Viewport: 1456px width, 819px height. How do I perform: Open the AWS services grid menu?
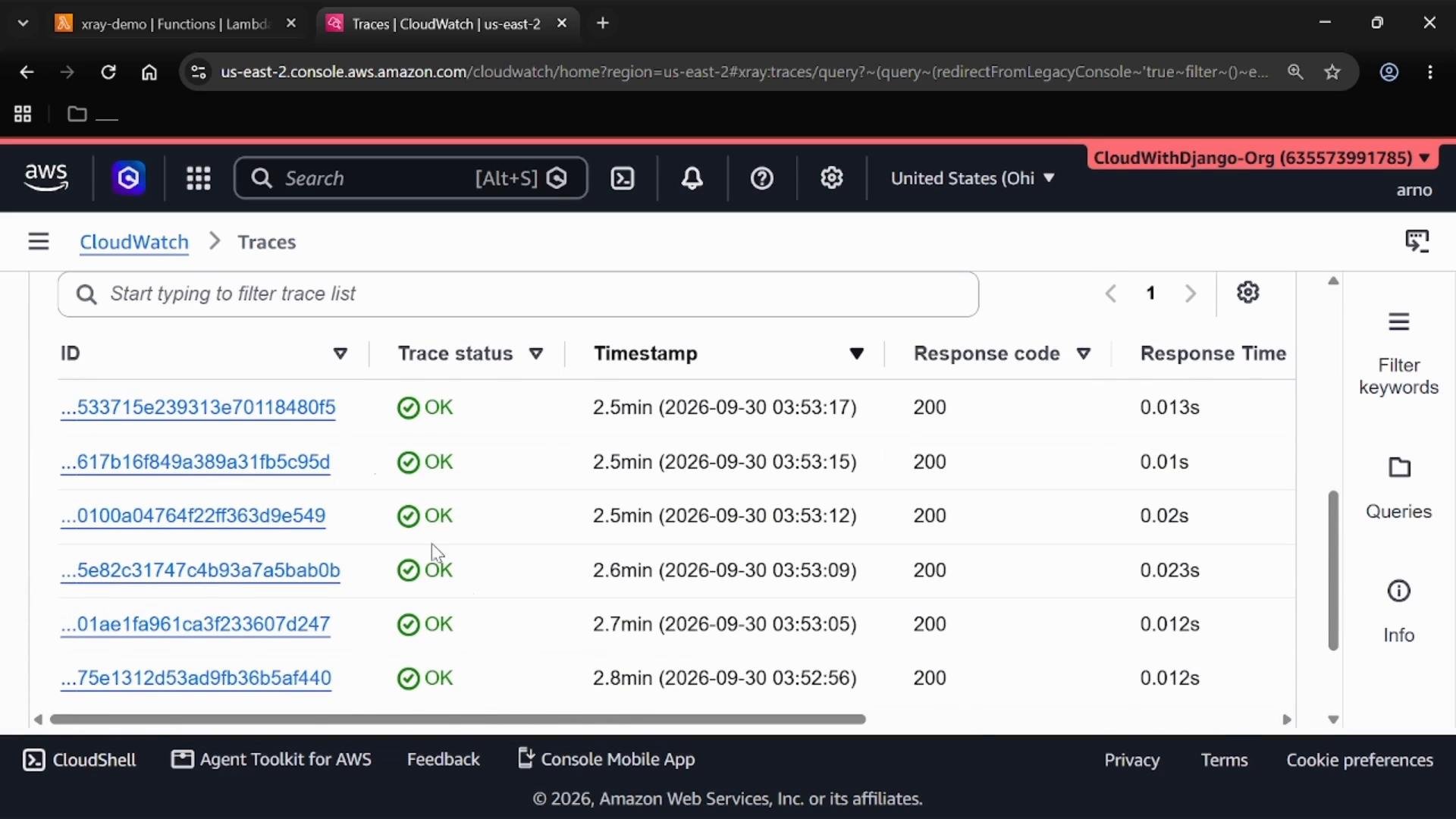pyautogui.click(x=199, y=178)
